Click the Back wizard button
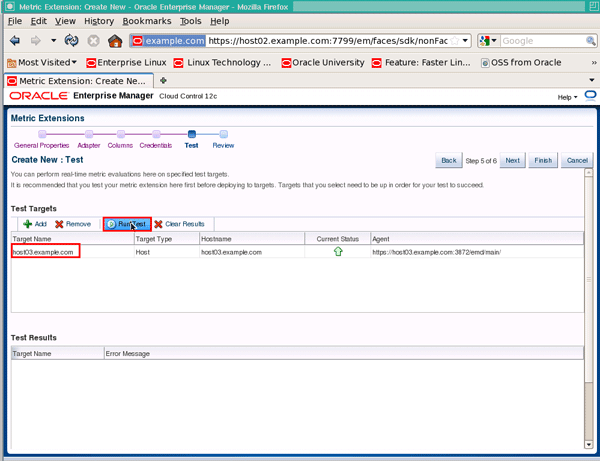This screenshot has width=600, height=461. pyautogui.click(x=449, y=160)
